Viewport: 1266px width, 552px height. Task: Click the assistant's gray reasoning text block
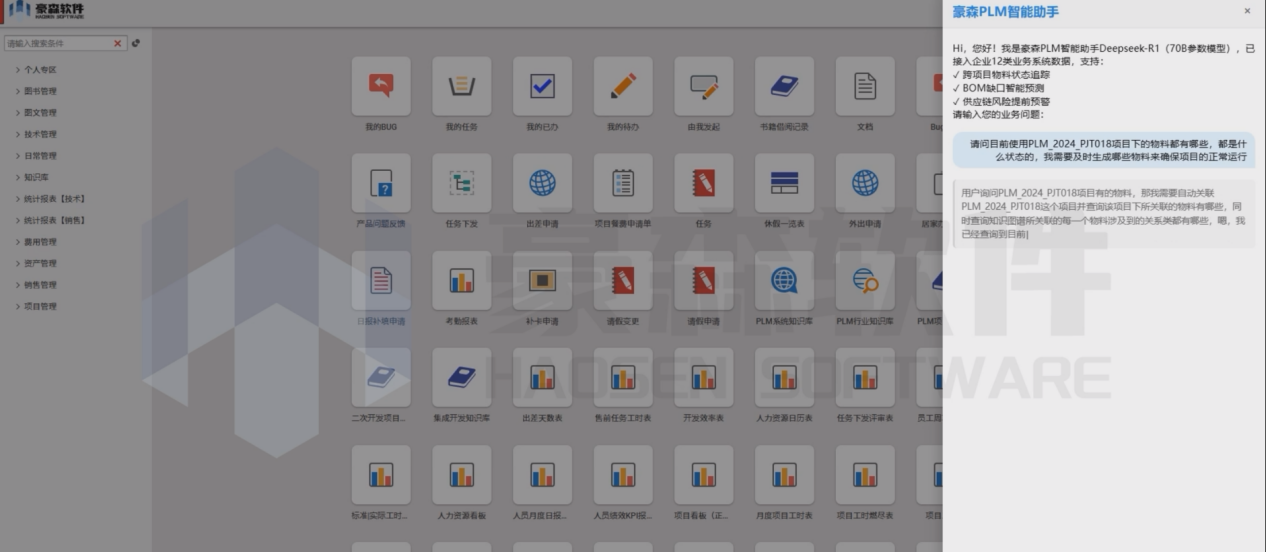[1104, 213]
